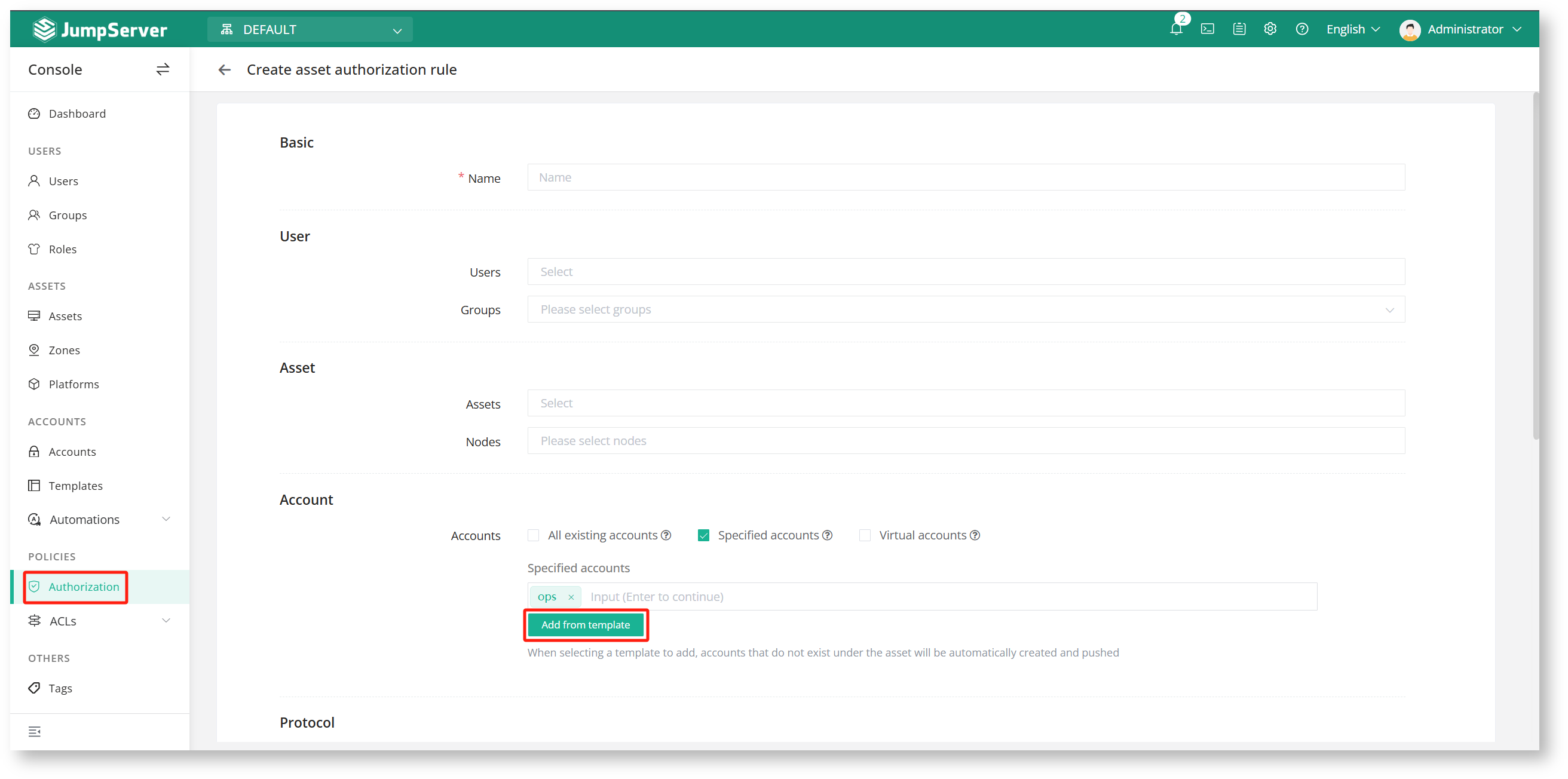Open the help question mark icon
The height and width of the screenshot is (779, 1568).
(1302, 29)
